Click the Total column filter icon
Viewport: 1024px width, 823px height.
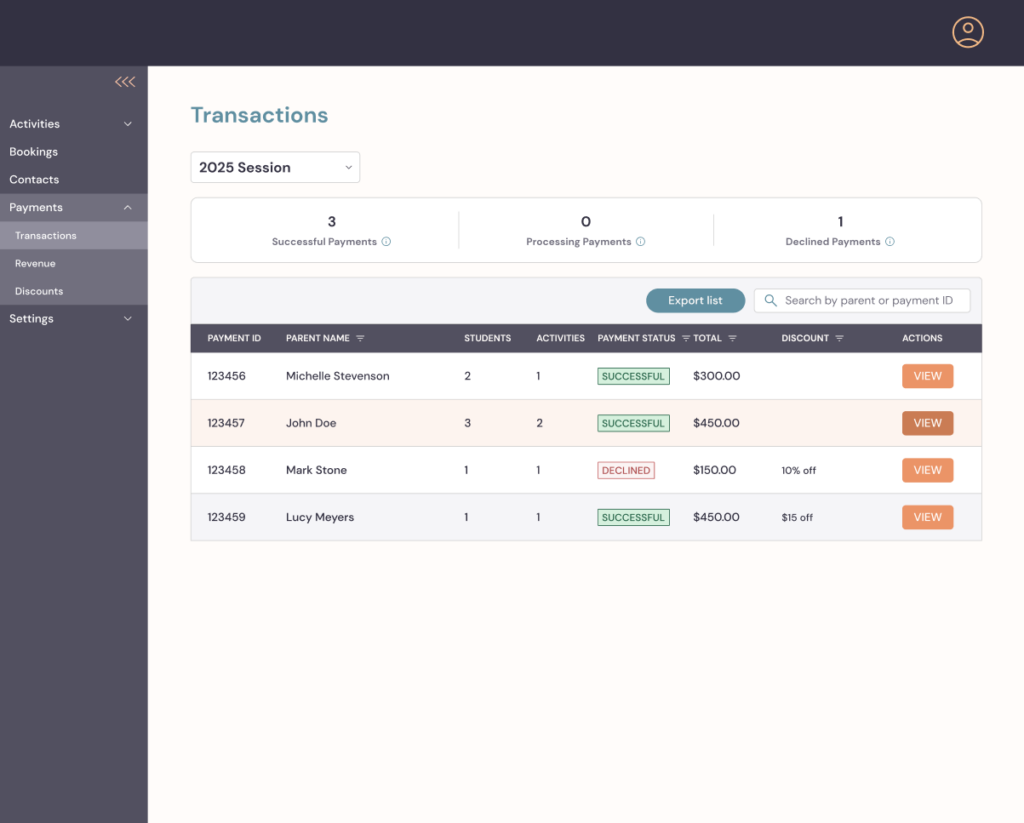pos(732,339)
